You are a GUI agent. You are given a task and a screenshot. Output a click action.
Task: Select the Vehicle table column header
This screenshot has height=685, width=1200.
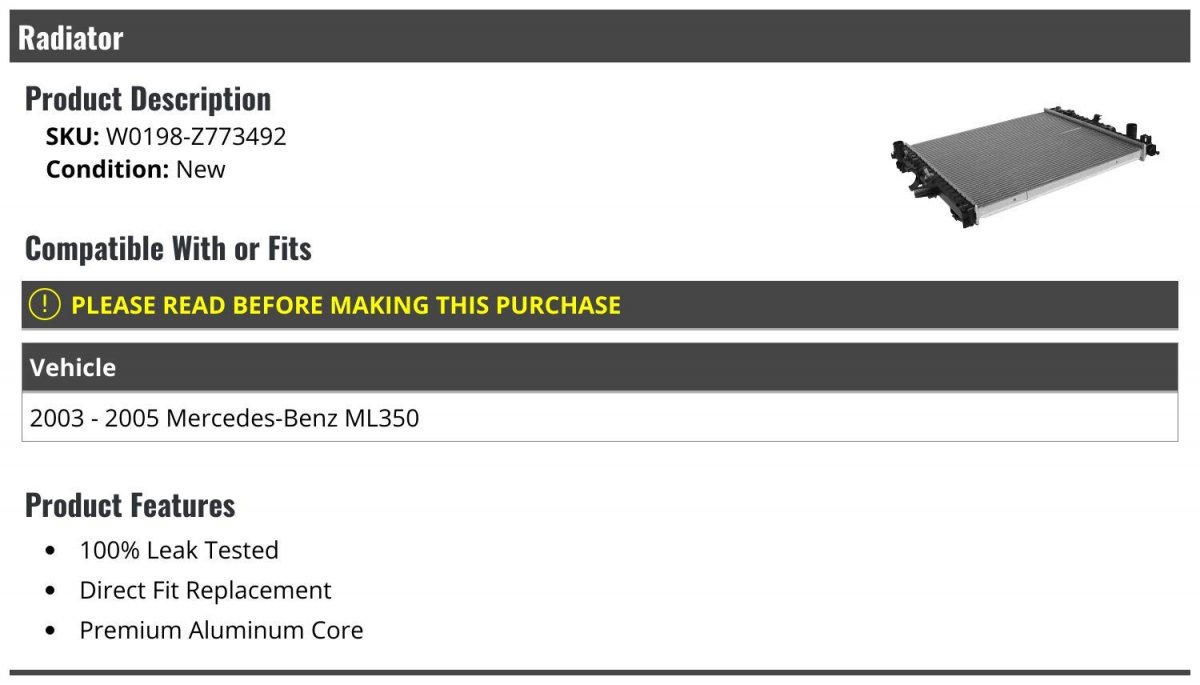600,367
